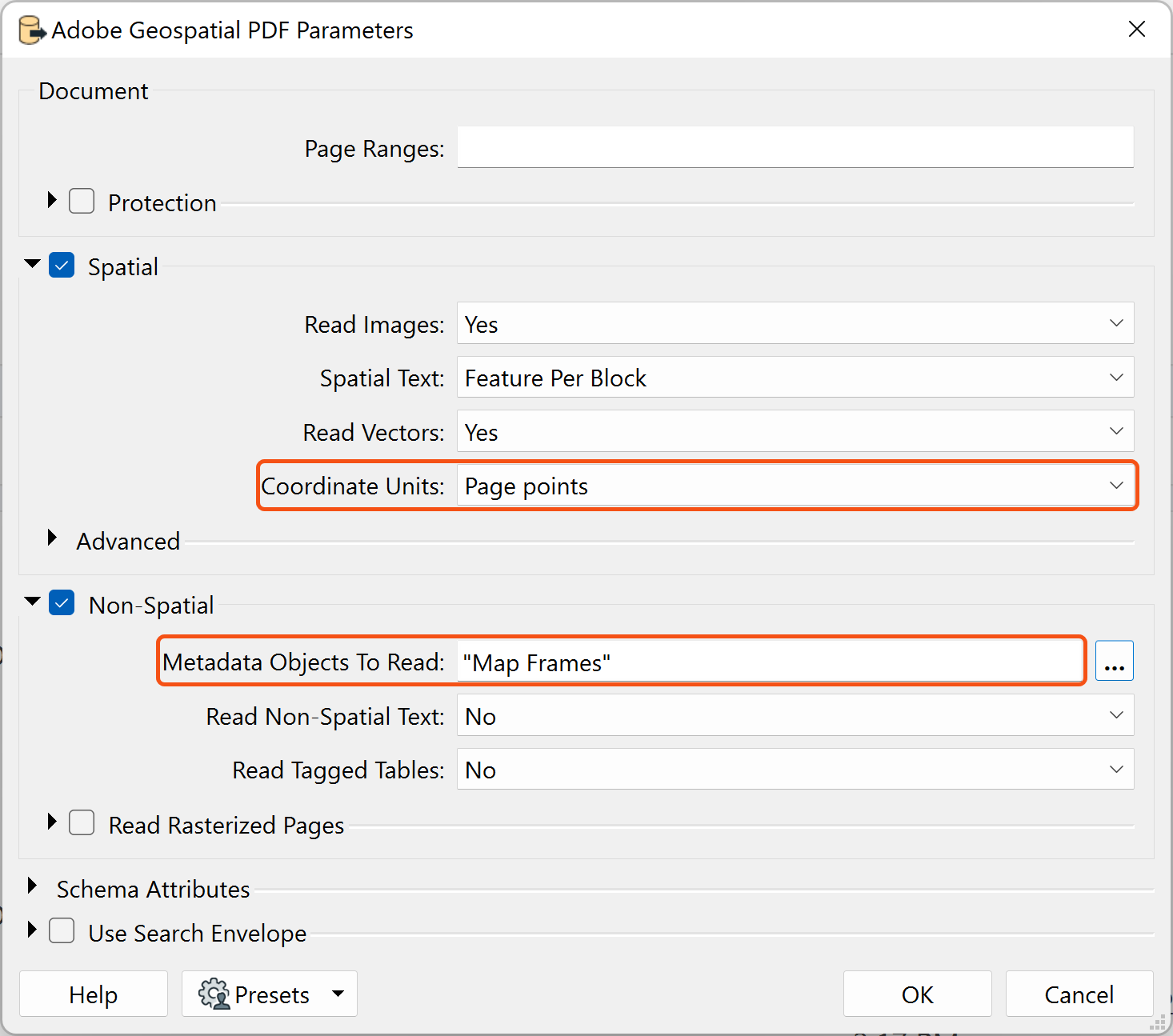This screenshot has height=1036, width=1173.
Task: Expand the Use Search Envelope section
Action: tap(32, 930)
